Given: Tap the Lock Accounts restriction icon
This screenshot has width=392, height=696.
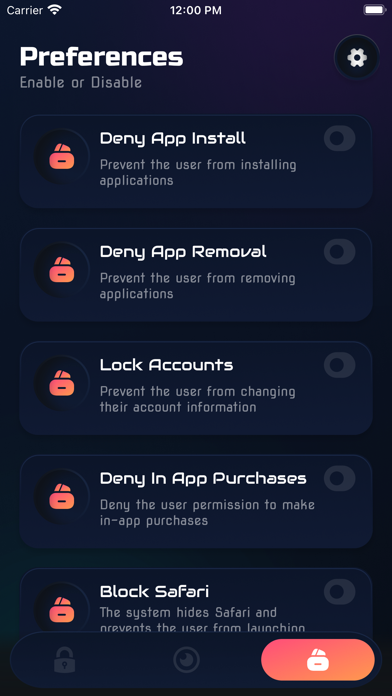Looking at the screenshot, I should click(62, 383).
